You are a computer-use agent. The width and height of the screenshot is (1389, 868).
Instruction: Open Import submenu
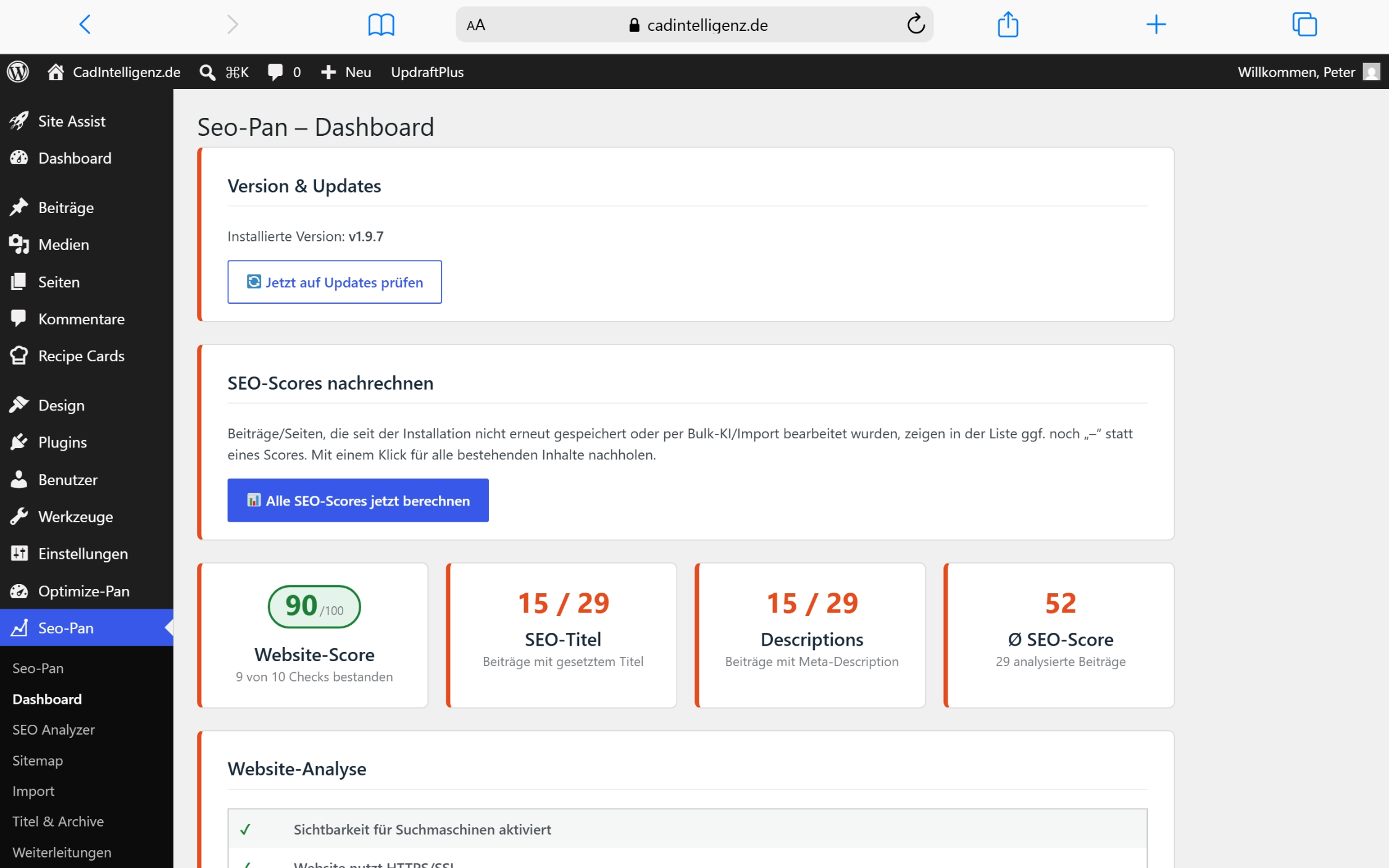(33, 791)
